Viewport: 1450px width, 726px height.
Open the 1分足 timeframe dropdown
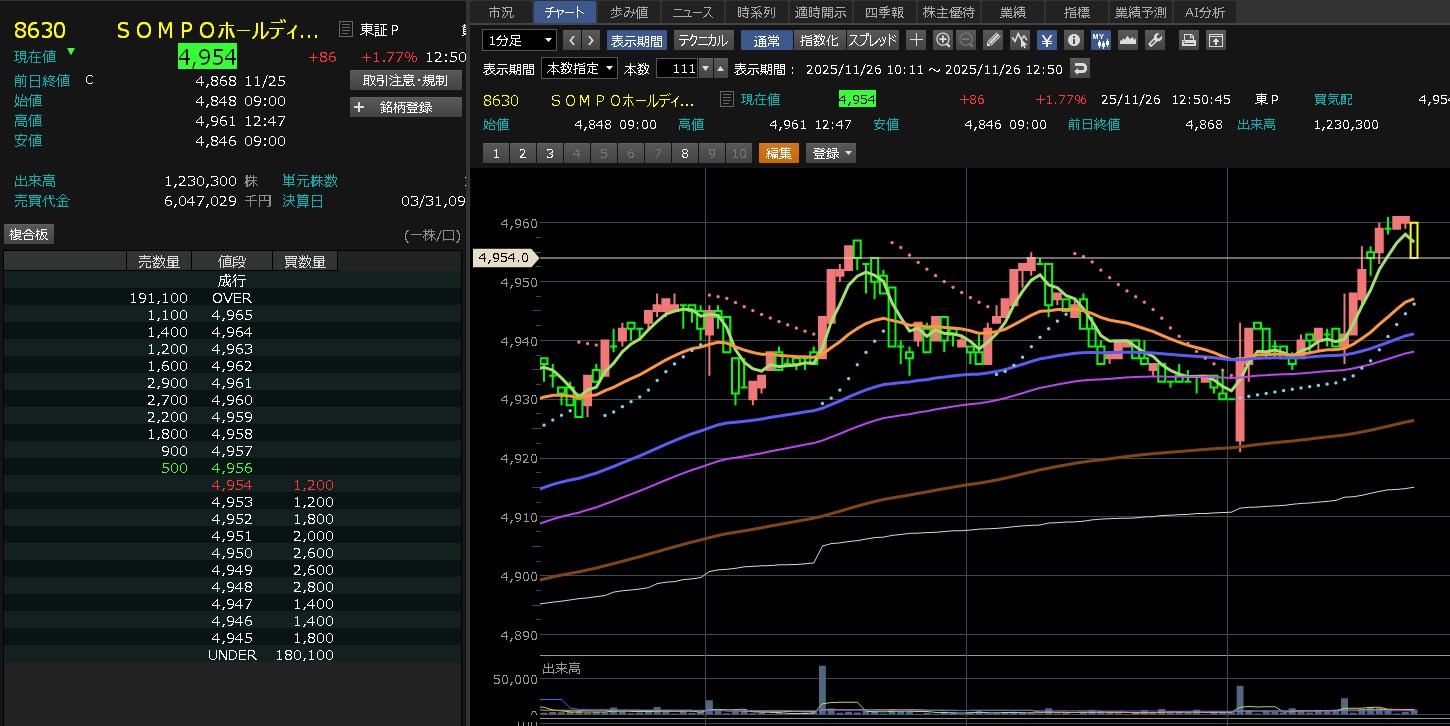pyautogui.click(x=519, y=40)
